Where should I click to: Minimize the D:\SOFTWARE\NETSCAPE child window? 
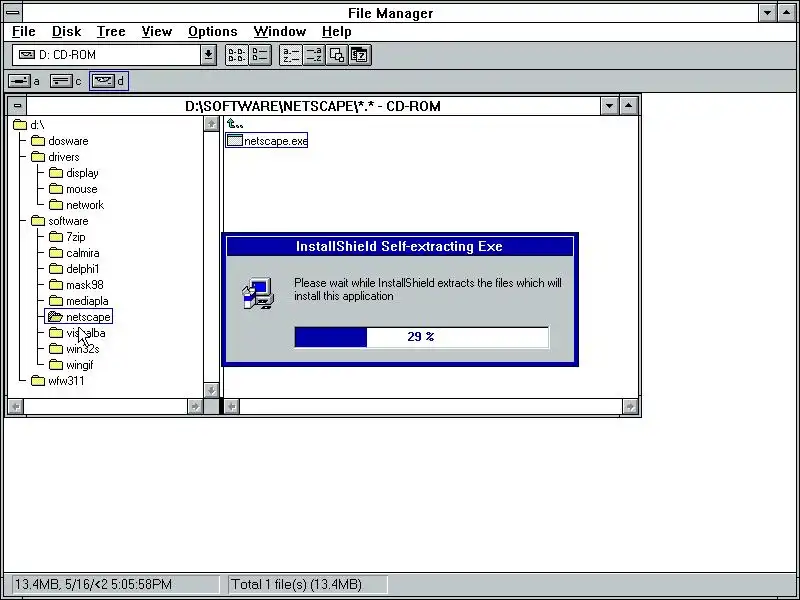pyautogui.click(x=609, y=106)
